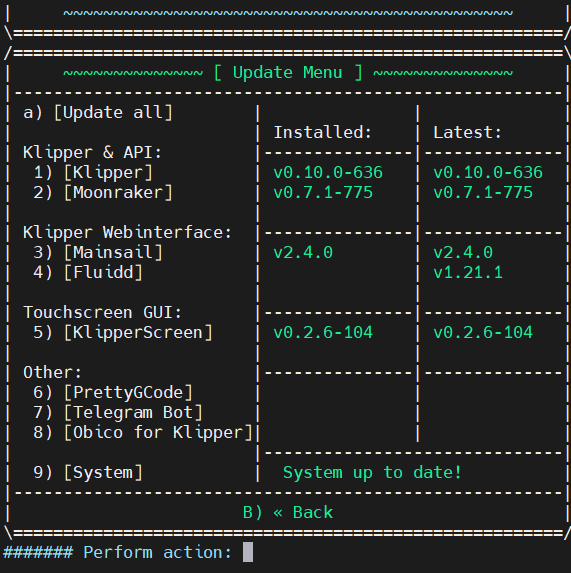The height and width of the screenshot is (573, 571).
Task: Click the Touchscreen GUI section heading
Action: click(102, 312)
